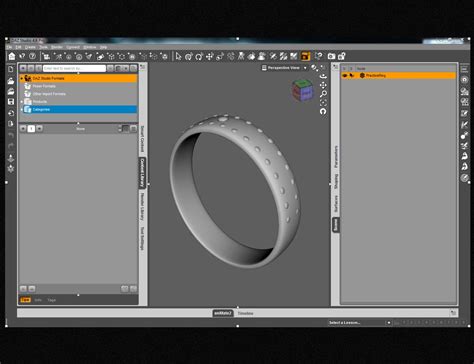Click the circled question mark help icon
Image resolution: width=474 pixels, height=364 pixels.
[32, 56]
